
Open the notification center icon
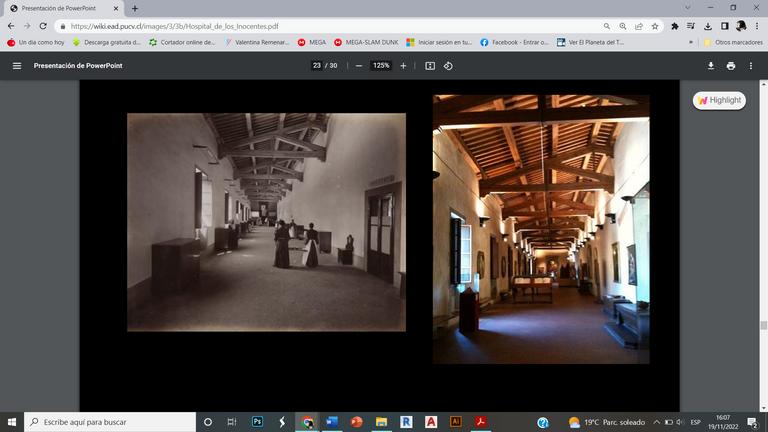point(753,422)
